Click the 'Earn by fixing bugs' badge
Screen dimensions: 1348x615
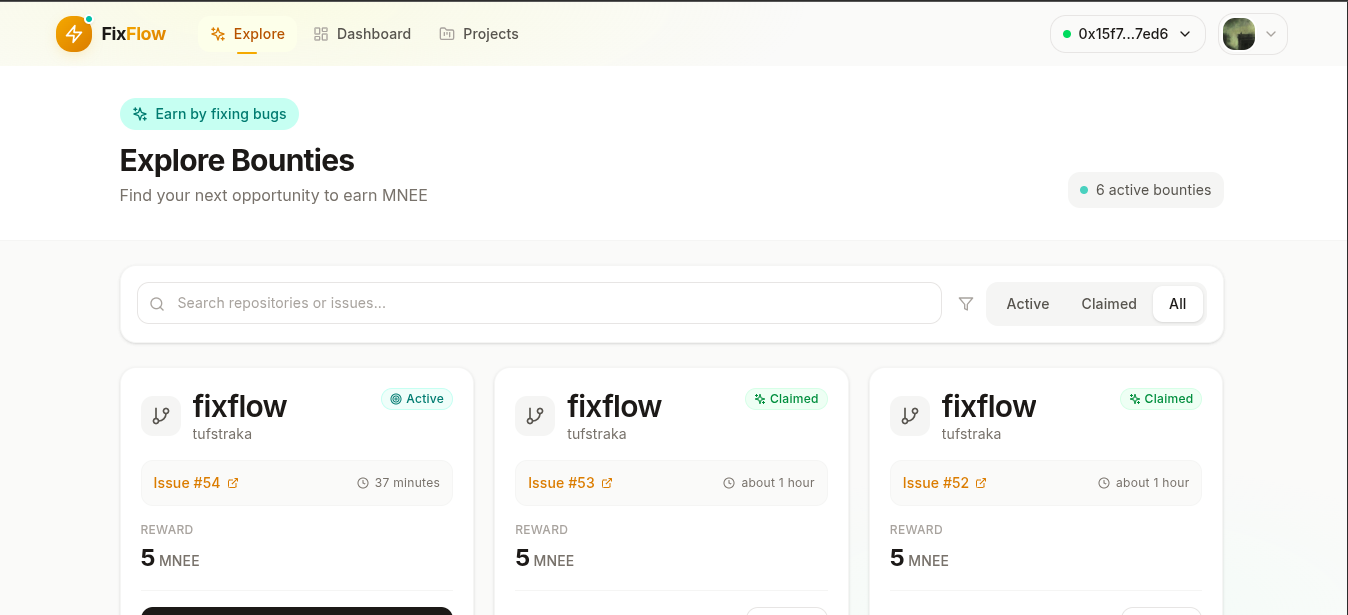click(x=209, y=114)
